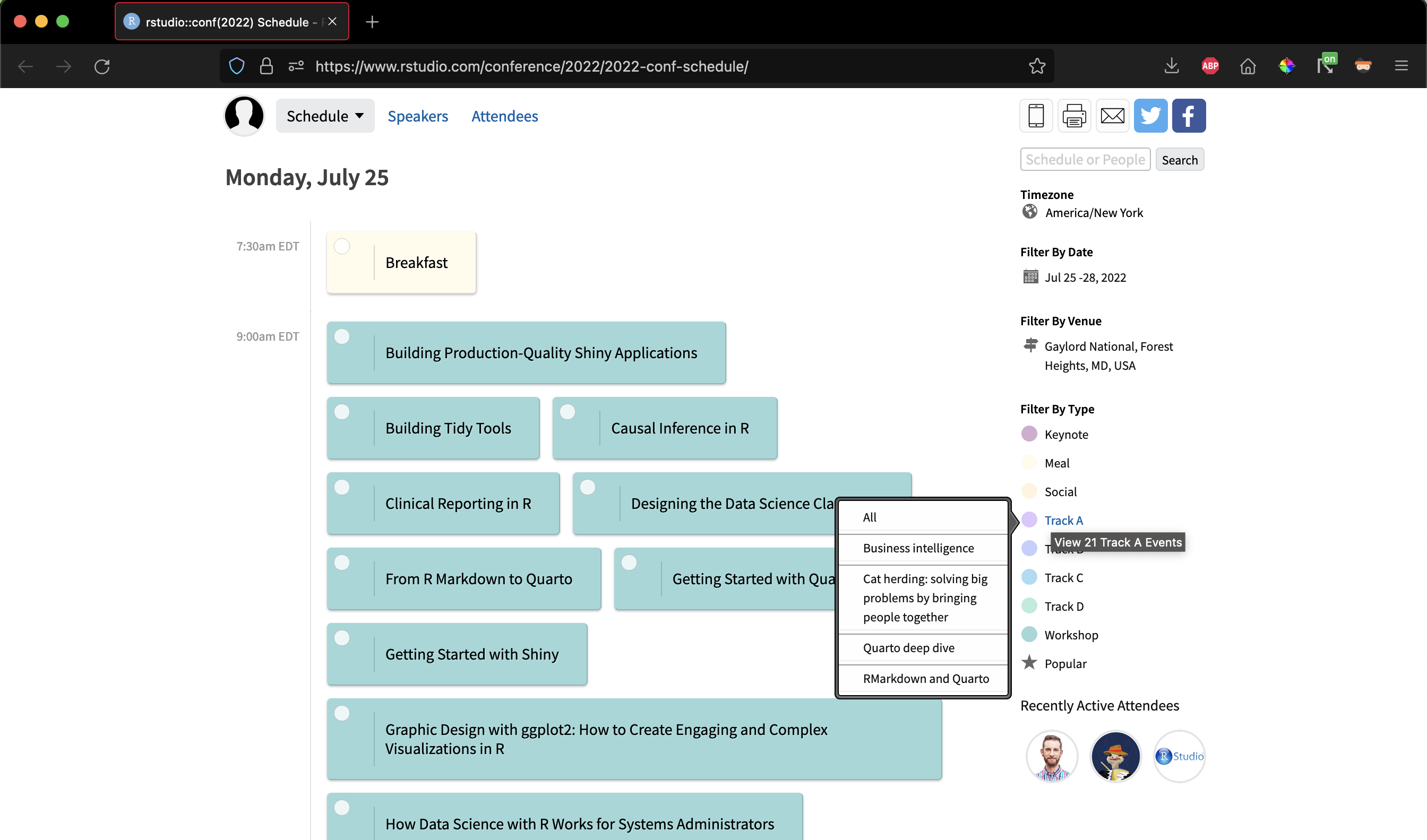Click the venue location icon
The height and width of the screenshot is (840, 1427).
(1030, 346)
